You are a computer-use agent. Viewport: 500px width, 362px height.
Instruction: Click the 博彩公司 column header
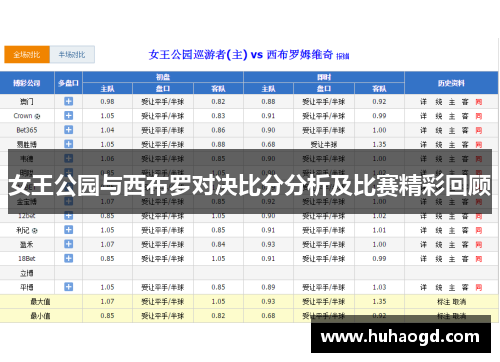(x=27, y=83)
